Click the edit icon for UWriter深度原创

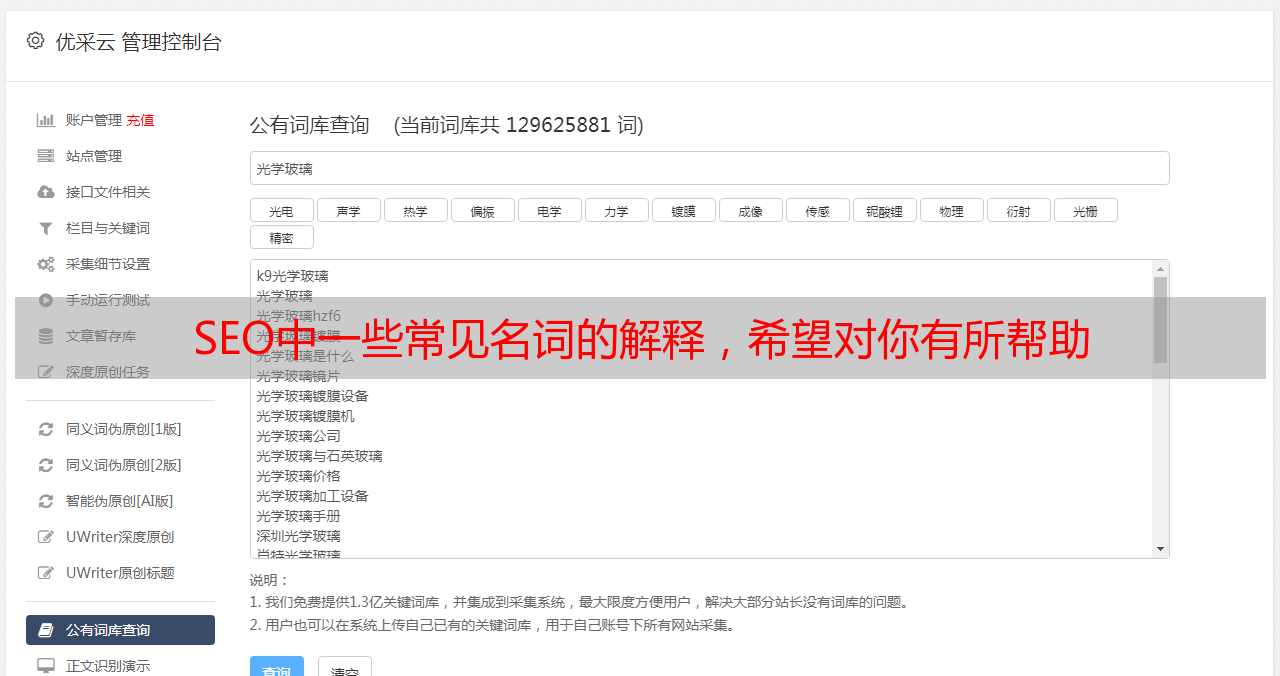coord(45,537)
